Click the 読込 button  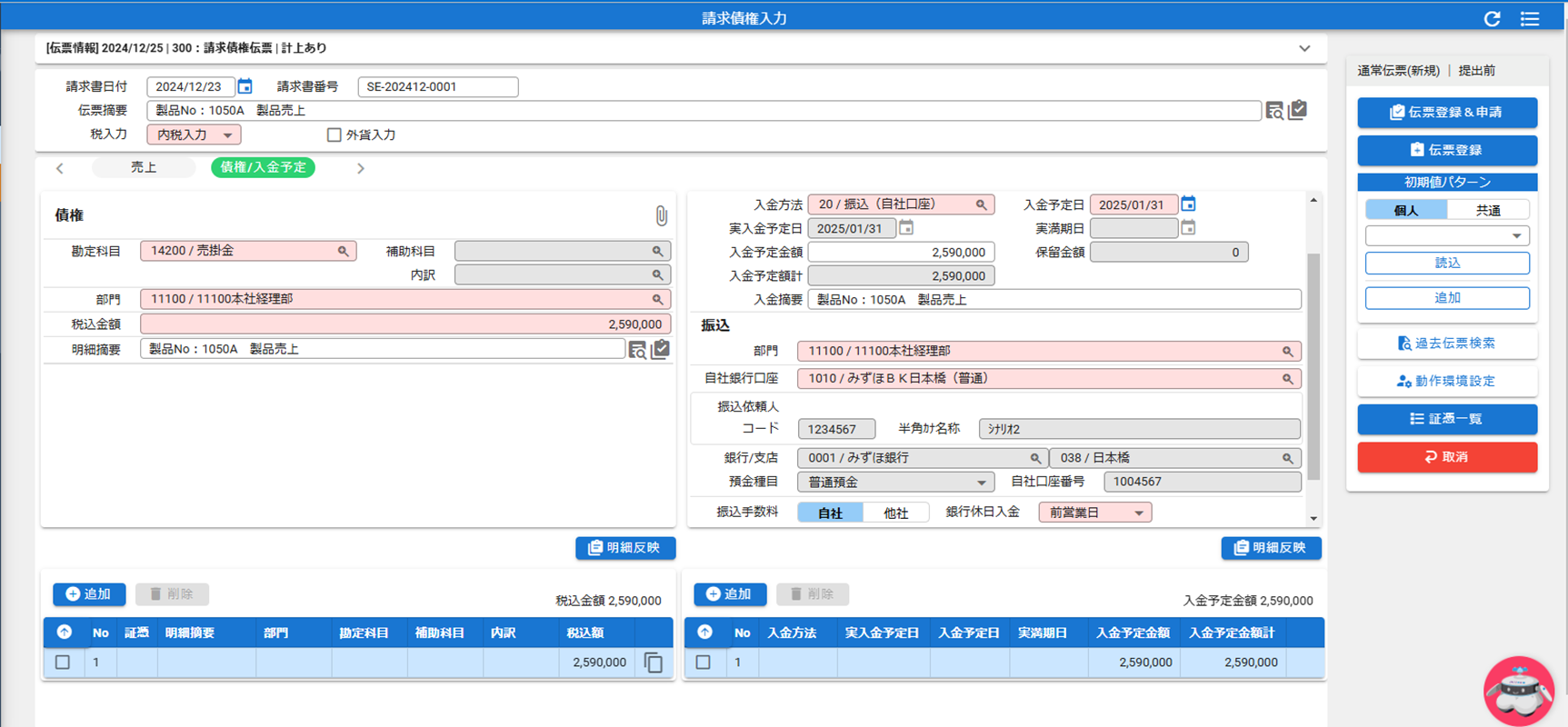pyautogui.click(x=1447, y=263)
